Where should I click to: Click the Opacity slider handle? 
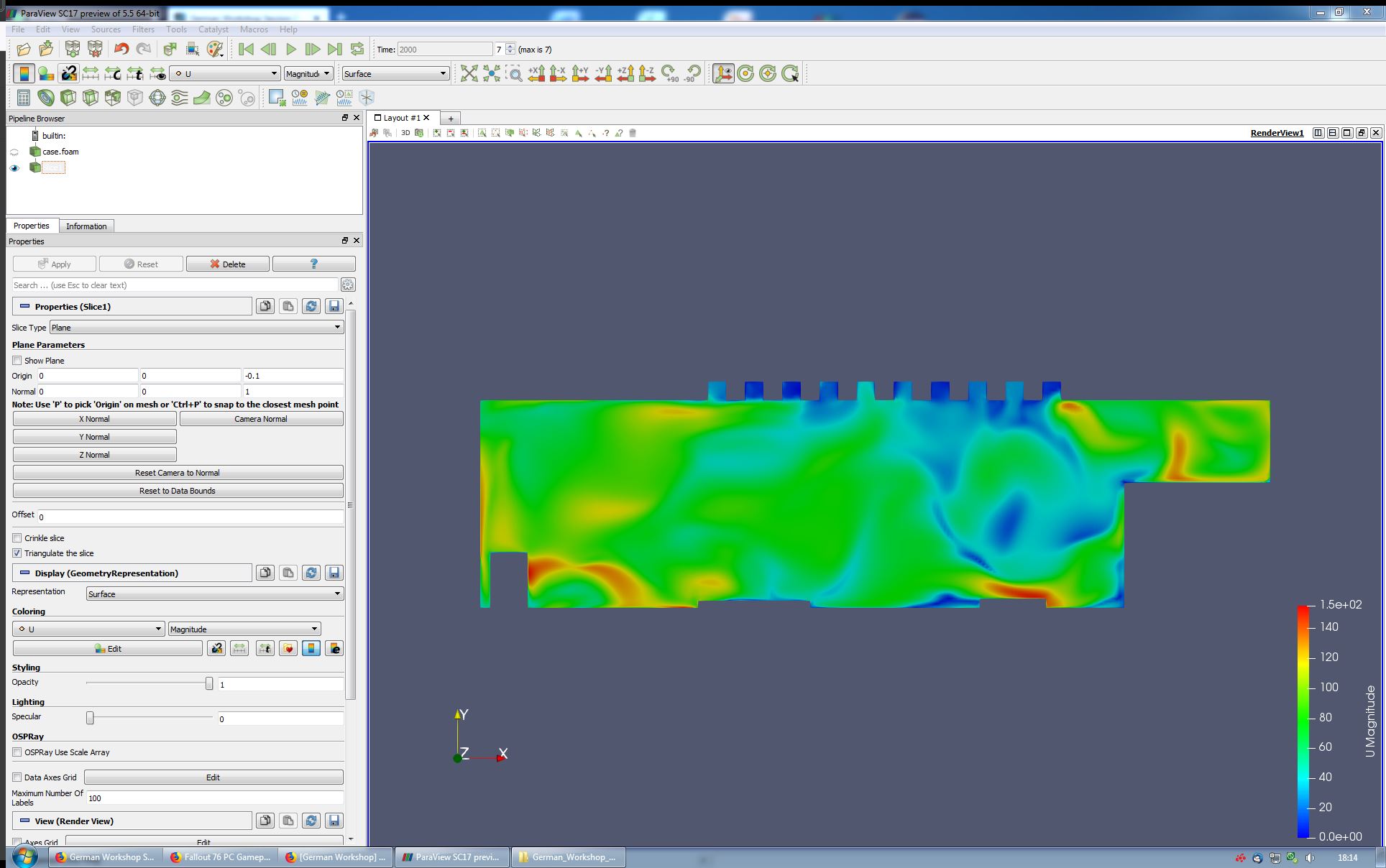[x=209, y=683]
